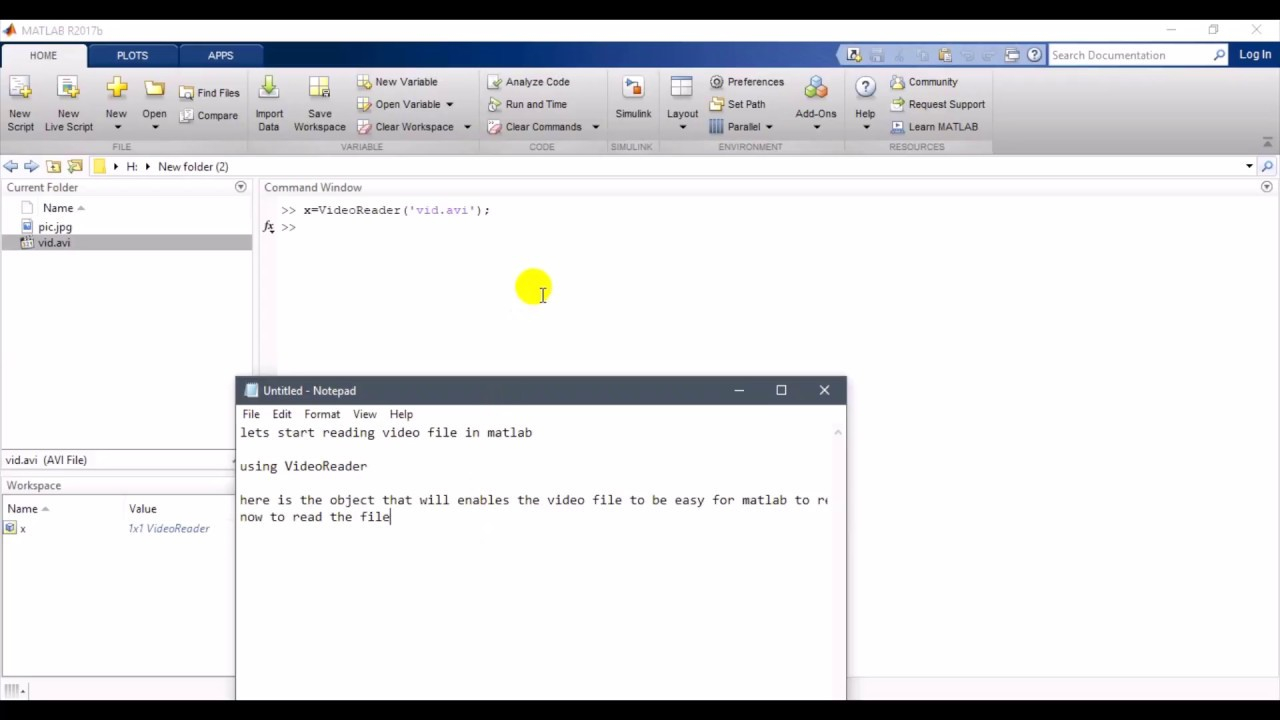
Task: Click Save Workspace
Action: (320, 104)
